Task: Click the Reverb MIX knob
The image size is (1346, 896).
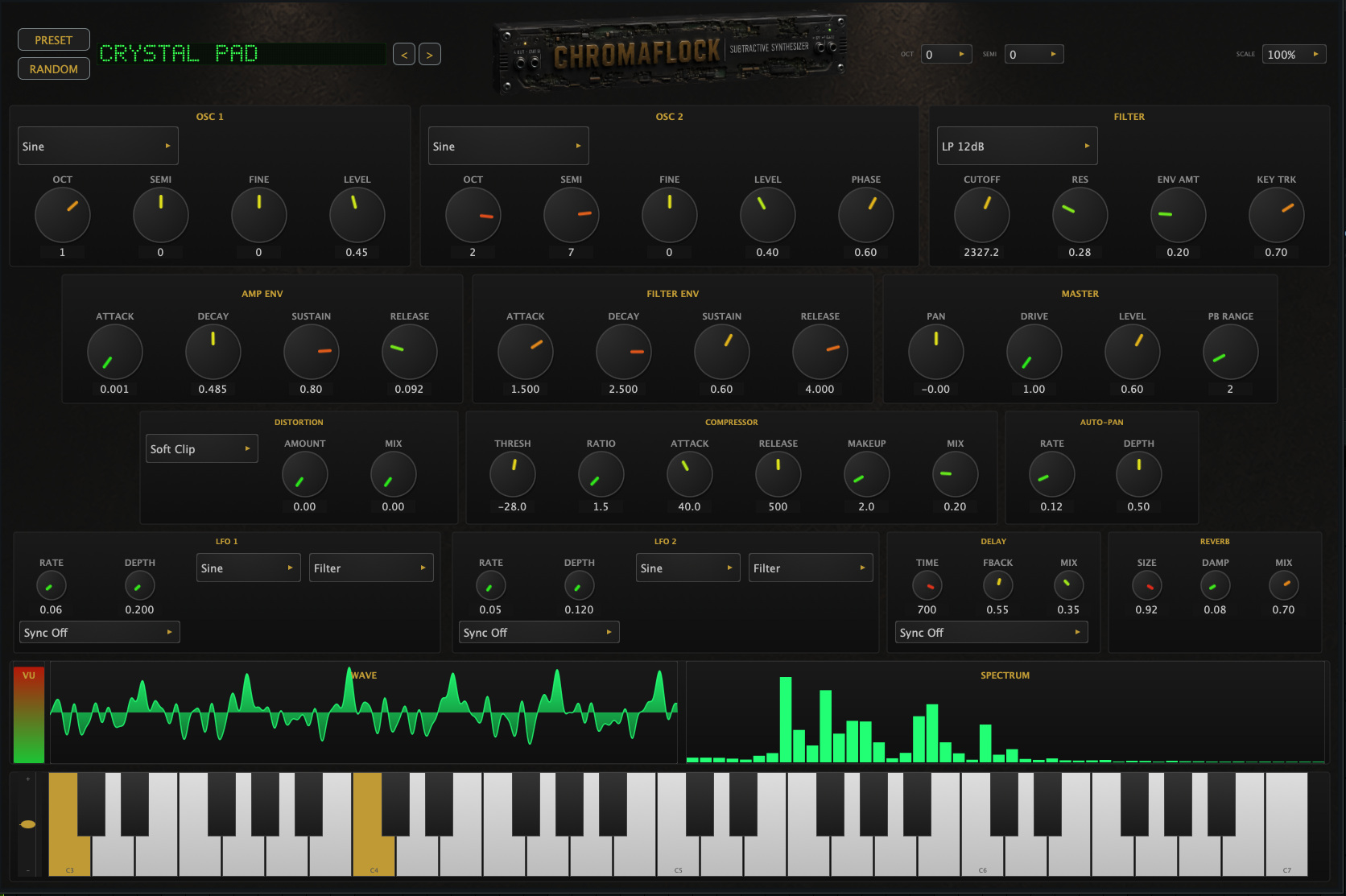Action: (x=1283, y=585)
